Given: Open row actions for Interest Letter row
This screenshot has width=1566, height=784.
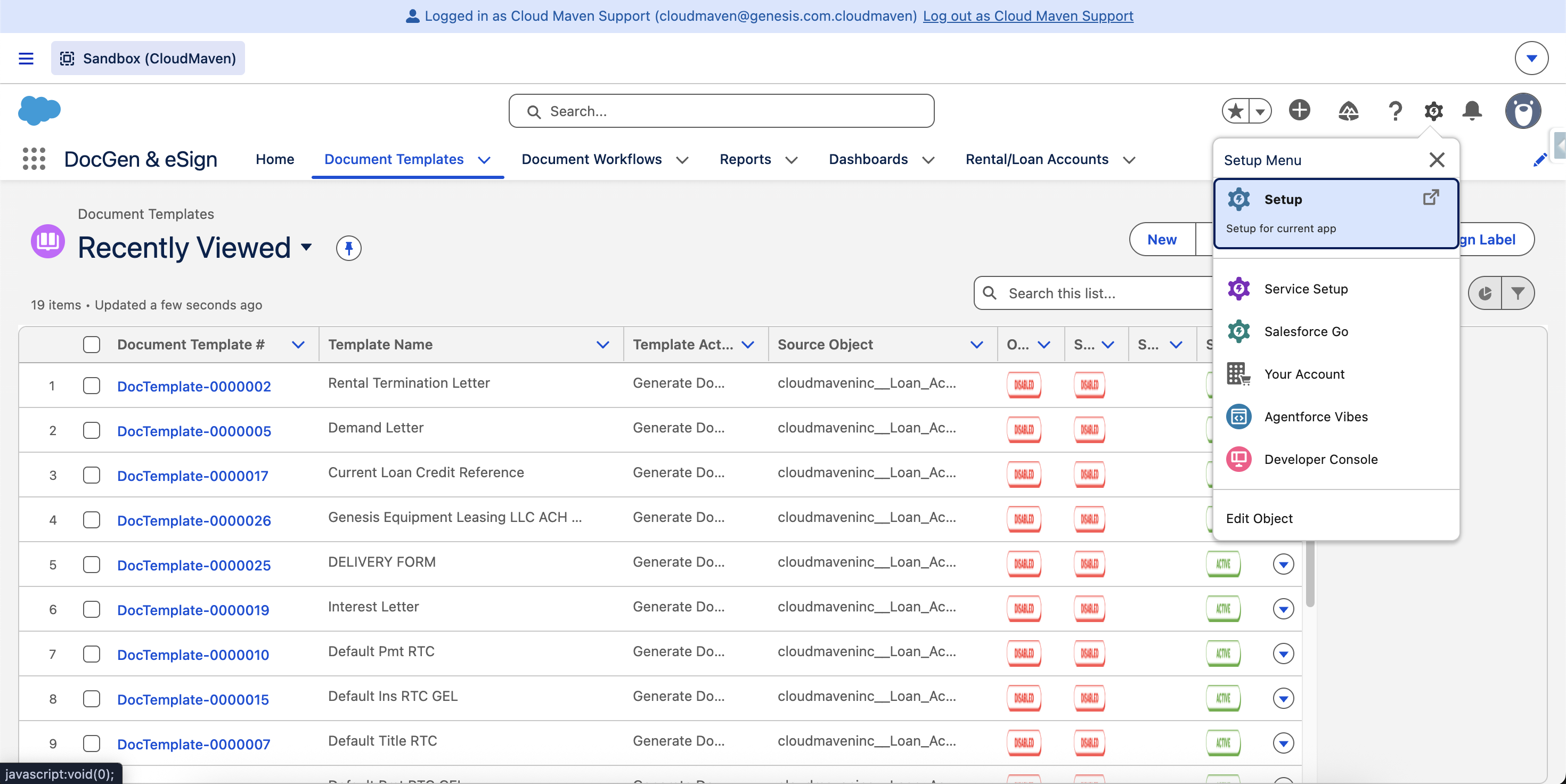Looking at the screenshot, I should (x=1283, y=609).
